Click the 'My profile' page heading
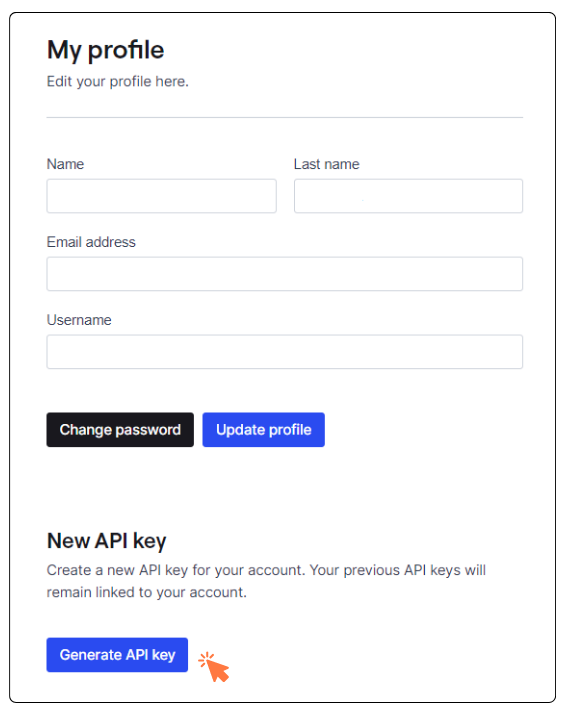This screenshot has width=567, height=713. point(105,50)
